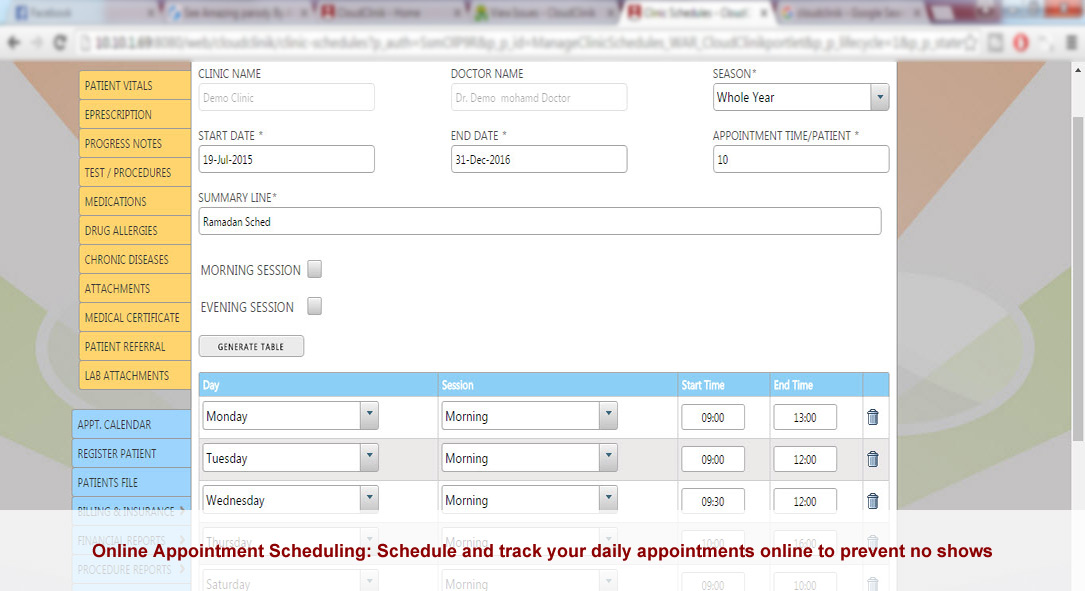
Task: Delete the Monday schedule row
Action: (x=872, y=417)
